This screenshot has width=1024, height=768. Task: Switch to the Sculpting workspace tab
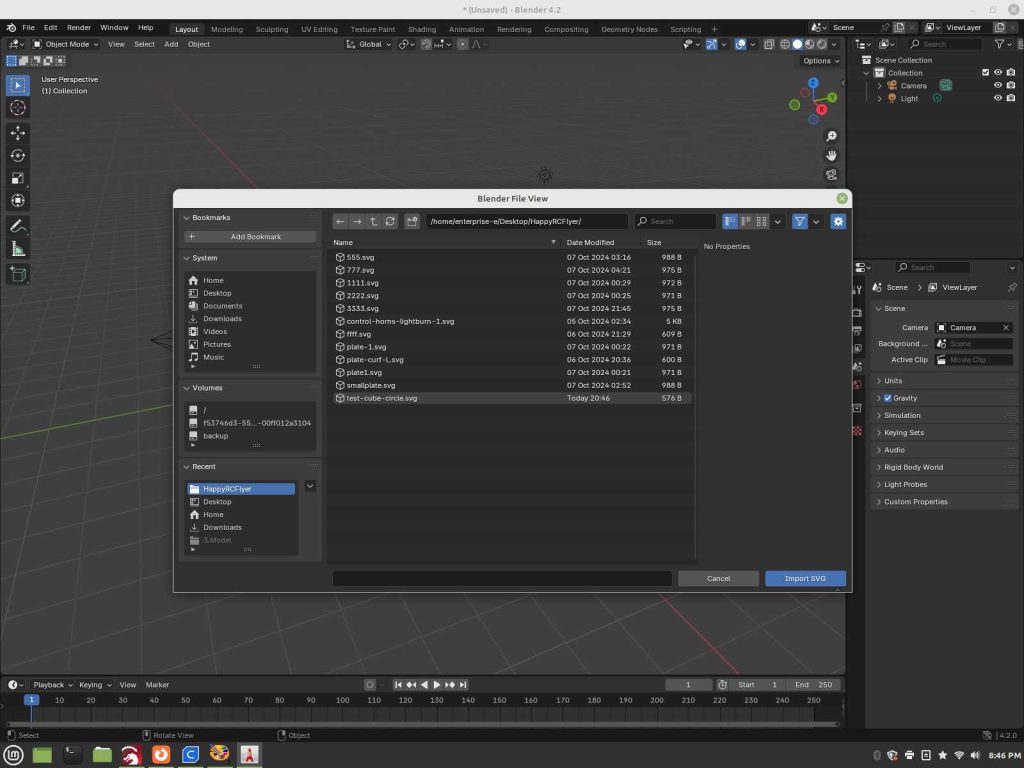point(272,29)
